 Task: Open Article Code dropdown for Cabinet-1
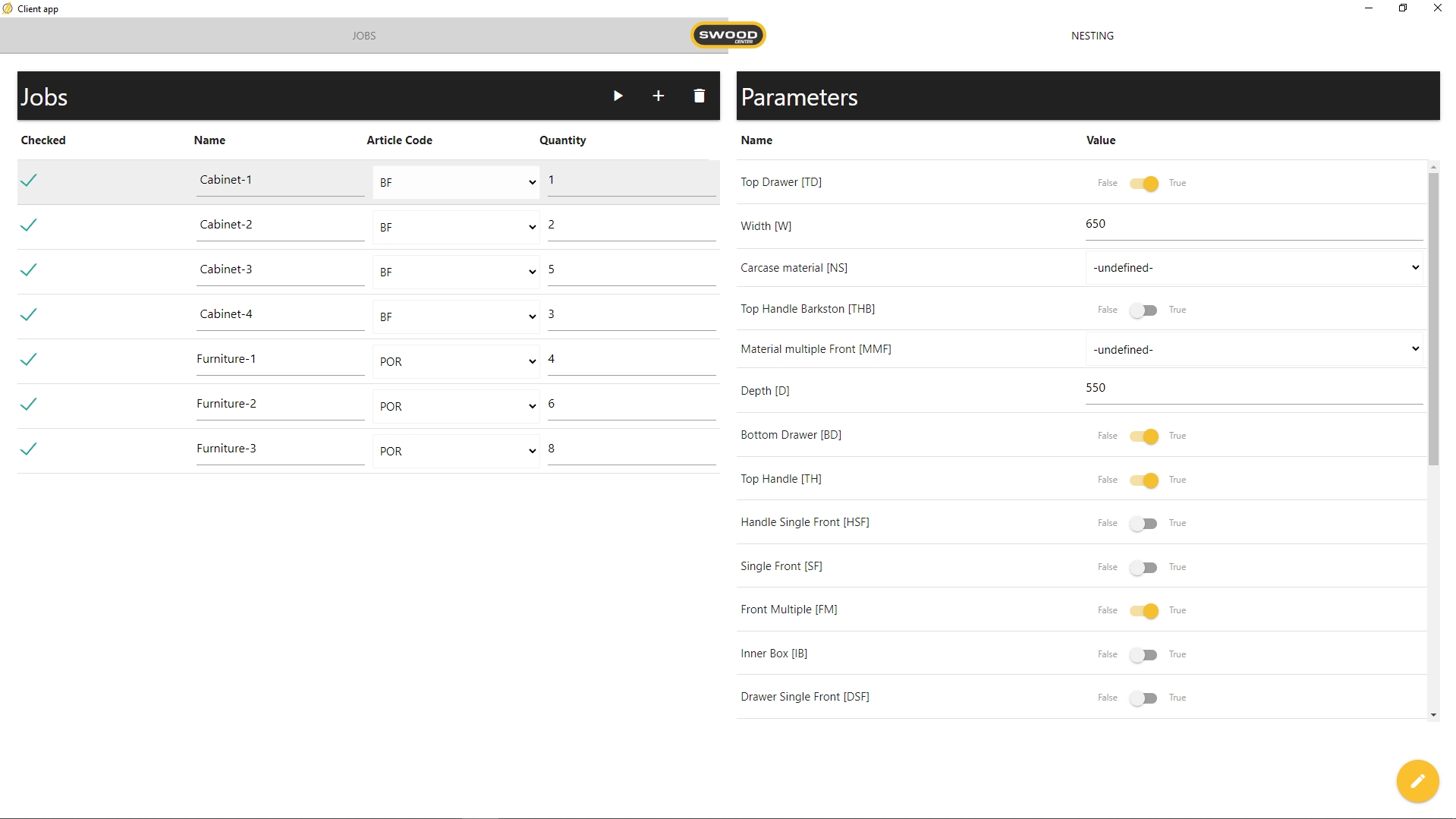pyautogui.click(x=456, y=183)
